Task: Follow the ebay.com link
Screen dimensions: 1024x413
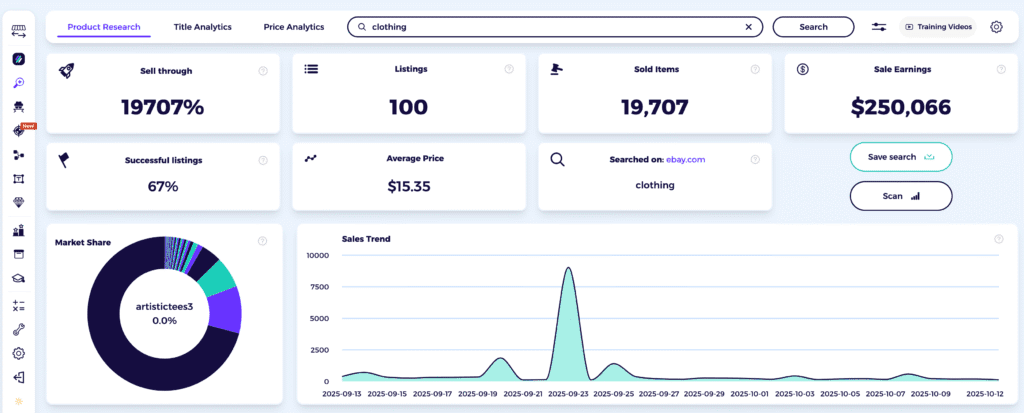Action: click(x=686, y=159)
